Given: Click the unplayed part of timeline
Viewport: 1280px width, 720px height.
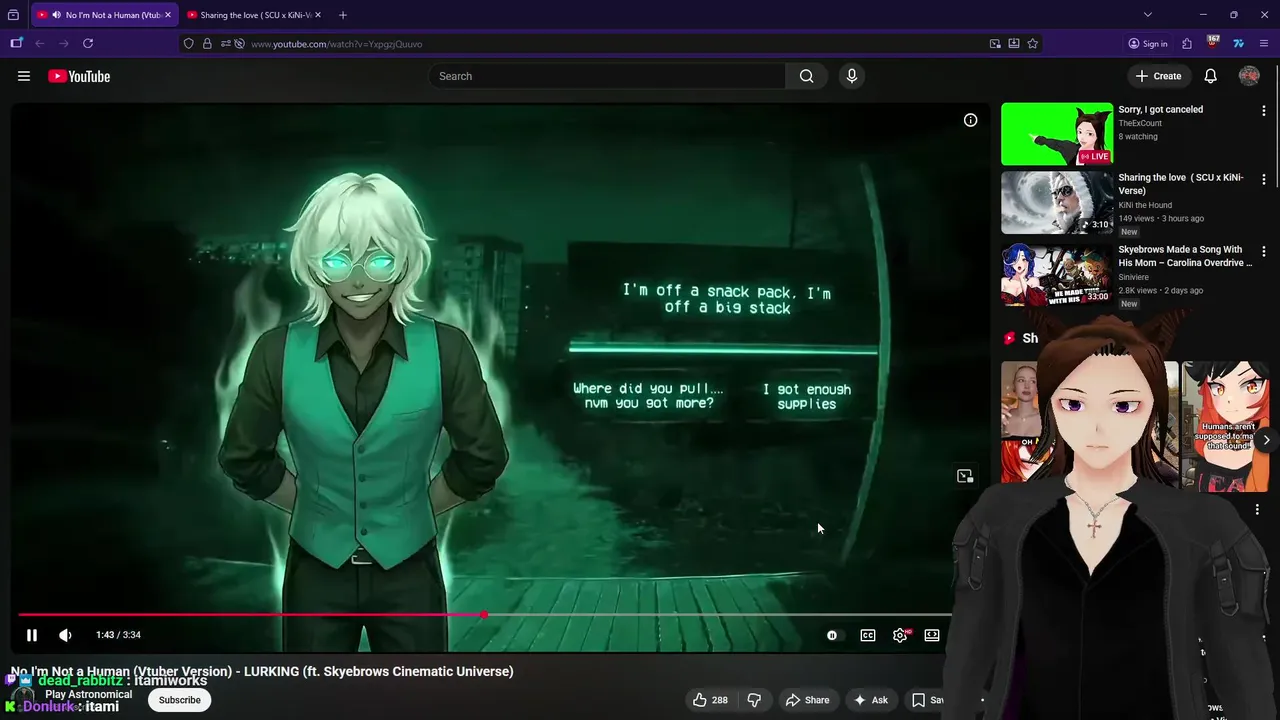Looking at the screenshot, I should pyautogui.click(x=717, y=615).
